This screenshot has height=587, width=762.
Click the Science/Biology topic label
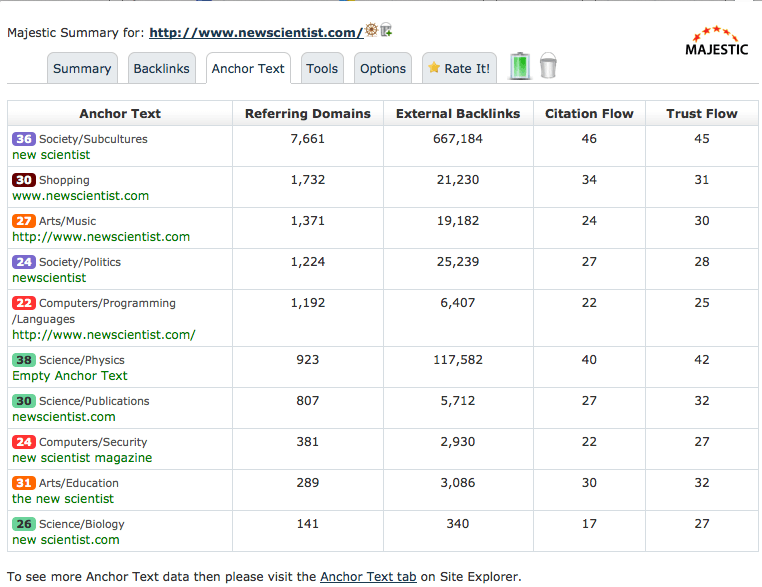tap(82, 524)
